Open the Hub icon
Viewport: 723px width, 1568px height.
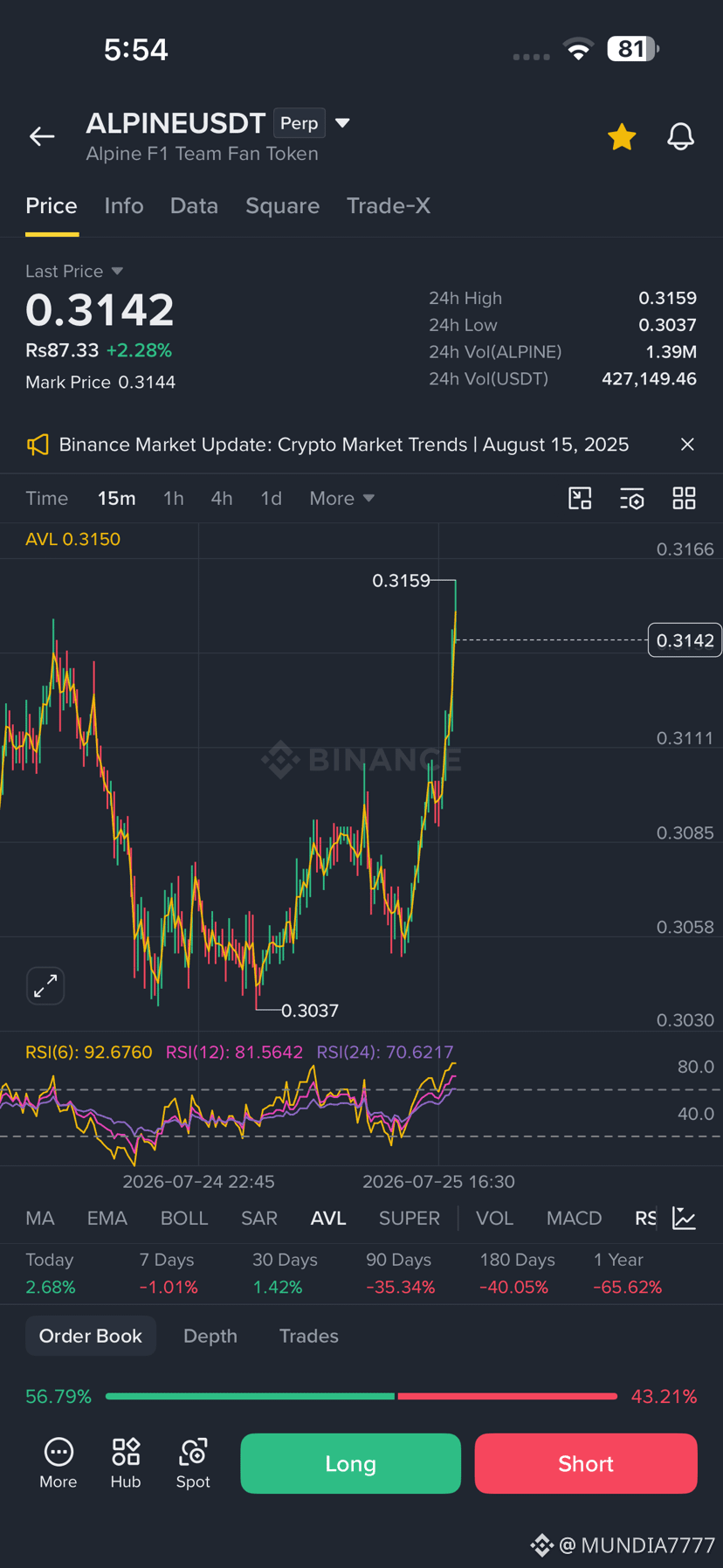[126, 1463]
